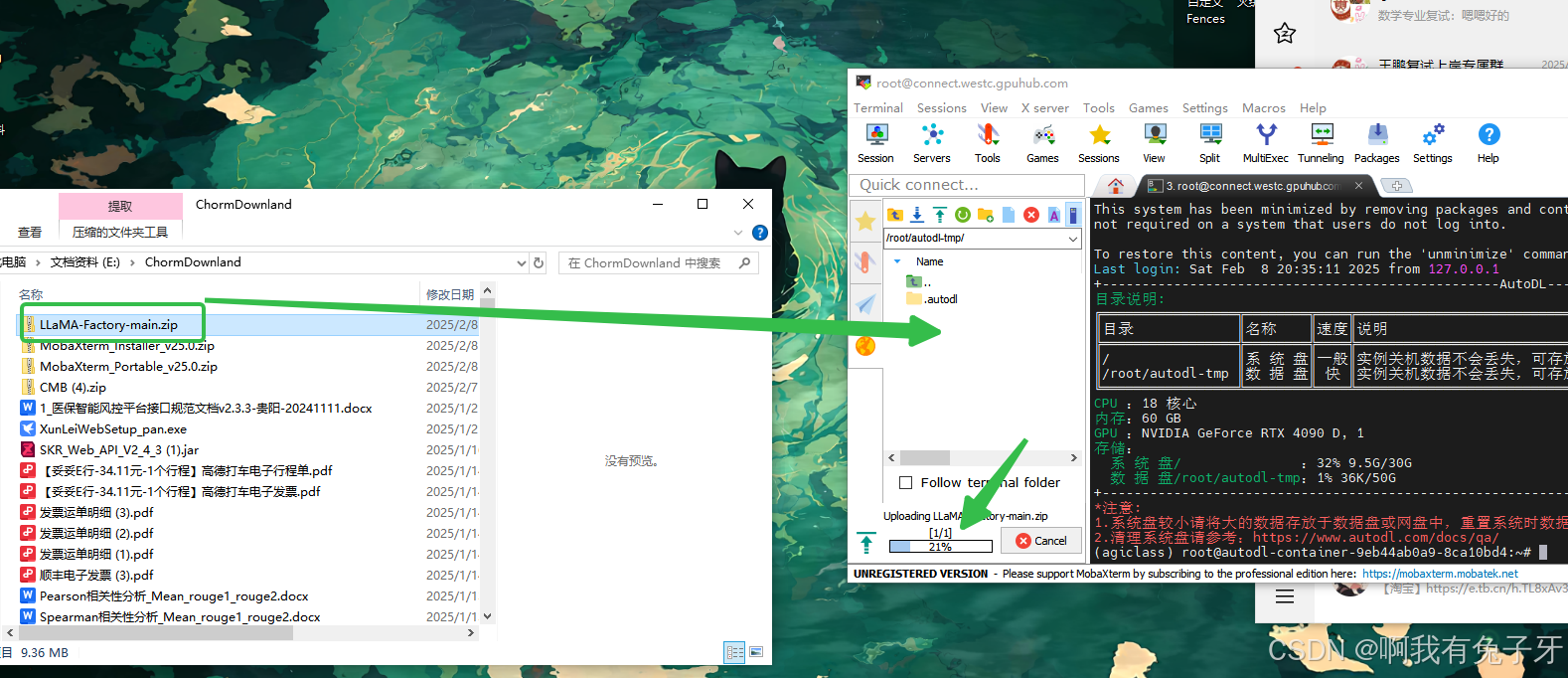This screenshot has width=1568, height=678.
Task: Click the SFTP horizontal scrollbar thumb
Action: tap(925, 458)
